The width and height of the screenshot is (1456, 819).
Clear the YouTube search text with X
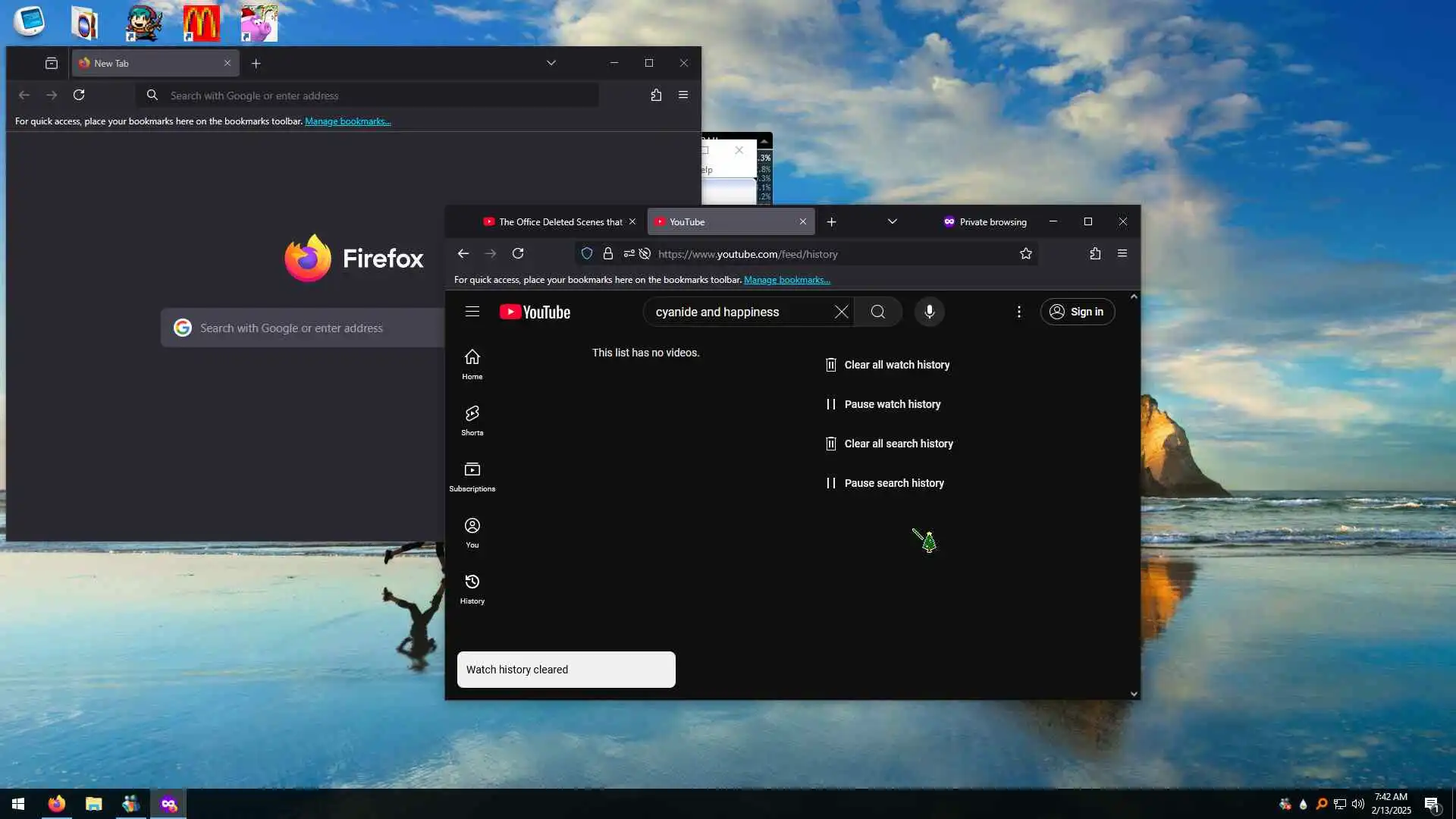(x=841, y=312)
